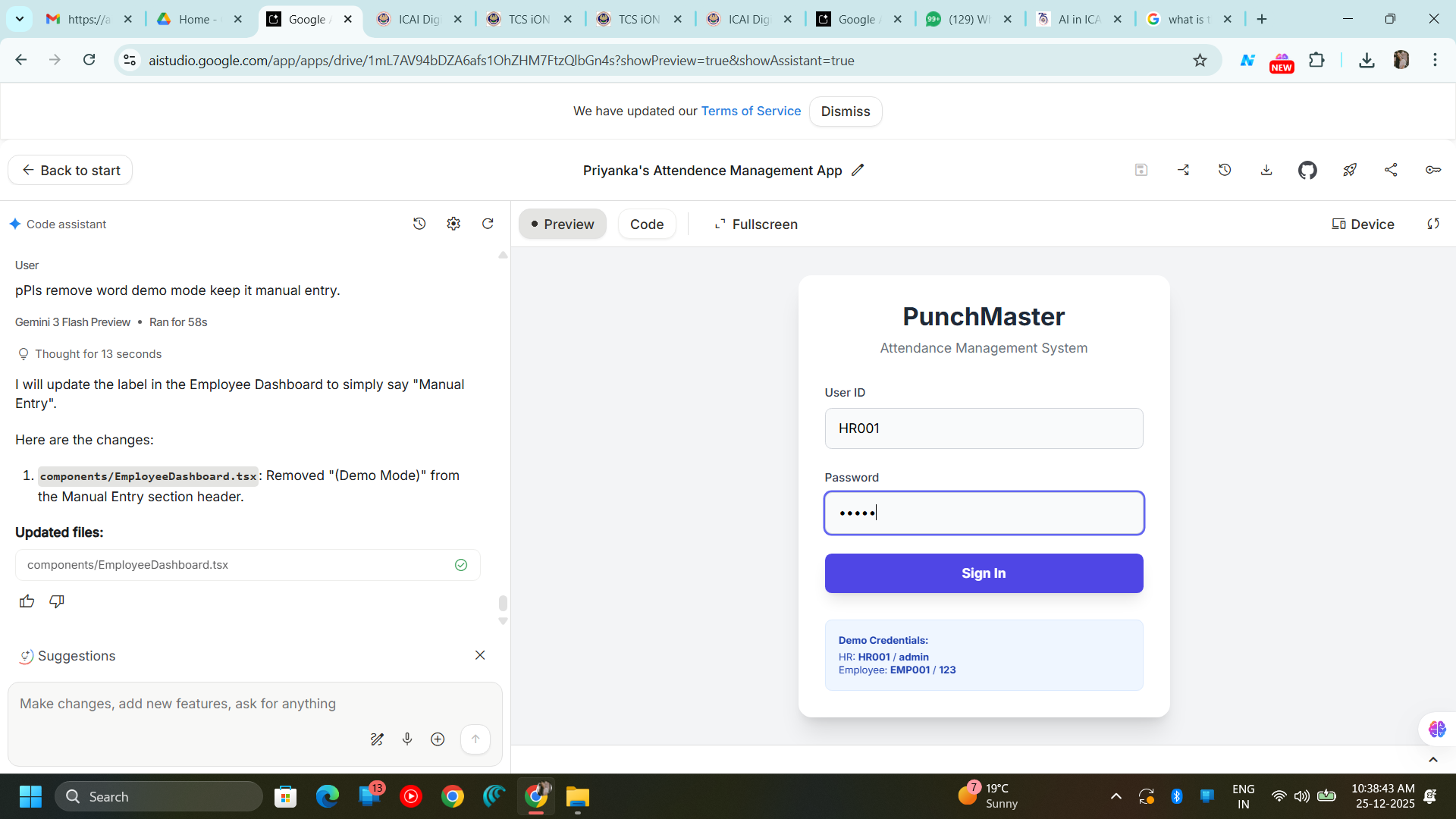Toggle Fullscreen preview
The width and height of the screenshot is (1456, 819).
(756, 224)
